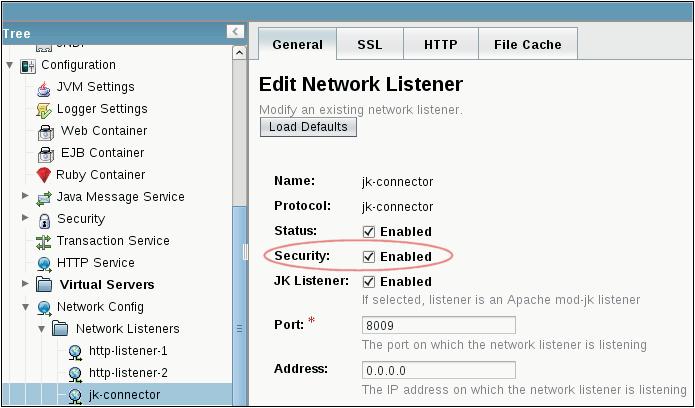Click the Ruby Container gem icon
695x408 pixels.
pos(43,175)
